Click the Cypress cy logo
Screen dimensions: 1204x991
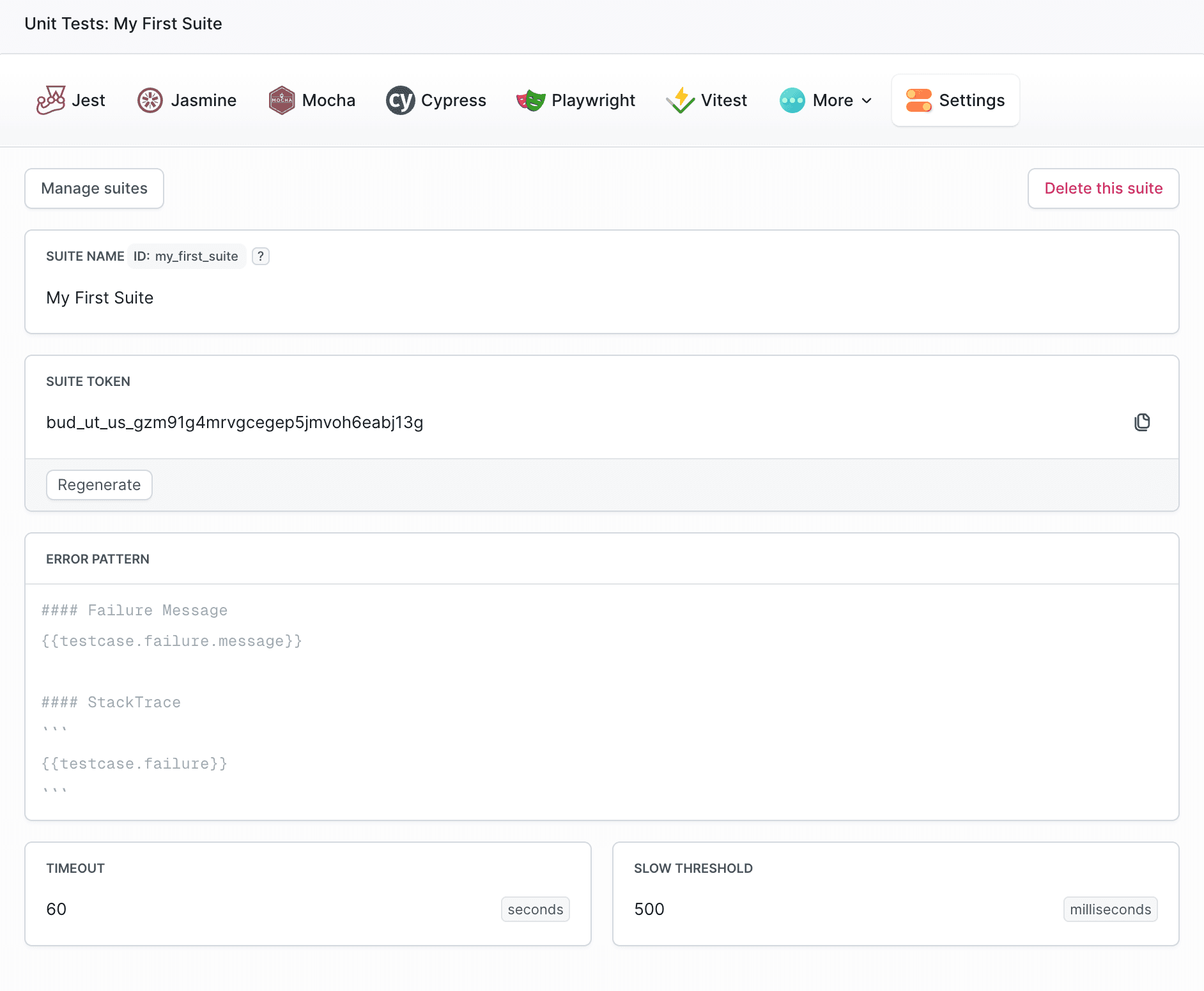(401, 100)
